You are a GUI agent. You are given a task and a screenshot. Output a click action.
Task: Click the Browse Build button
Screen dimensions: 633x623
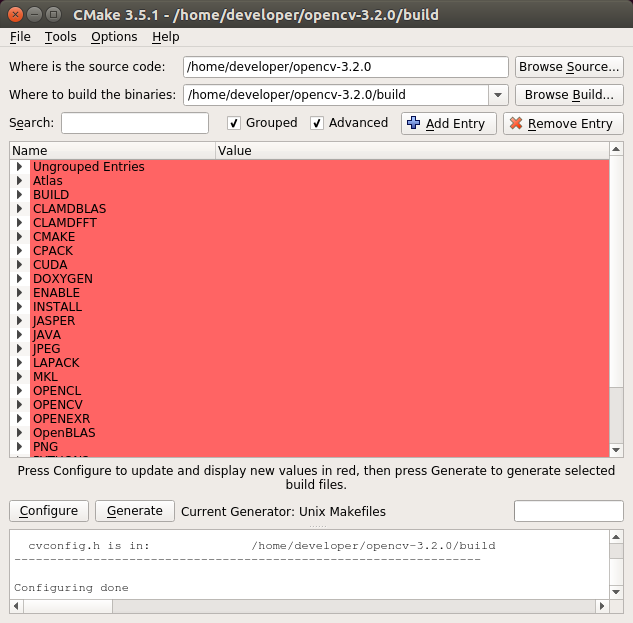pyautogui.click(x=569, y=95)
